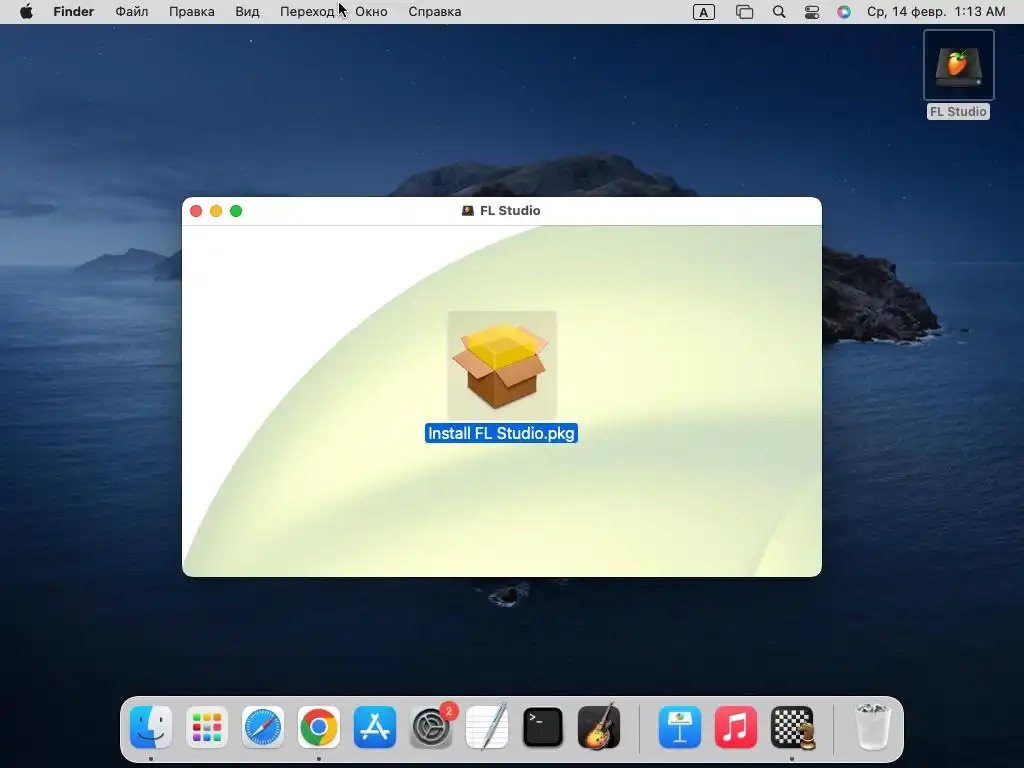Zoom the FL Studio window with green button
The image size is (1024, 768).
click(236, 211)
